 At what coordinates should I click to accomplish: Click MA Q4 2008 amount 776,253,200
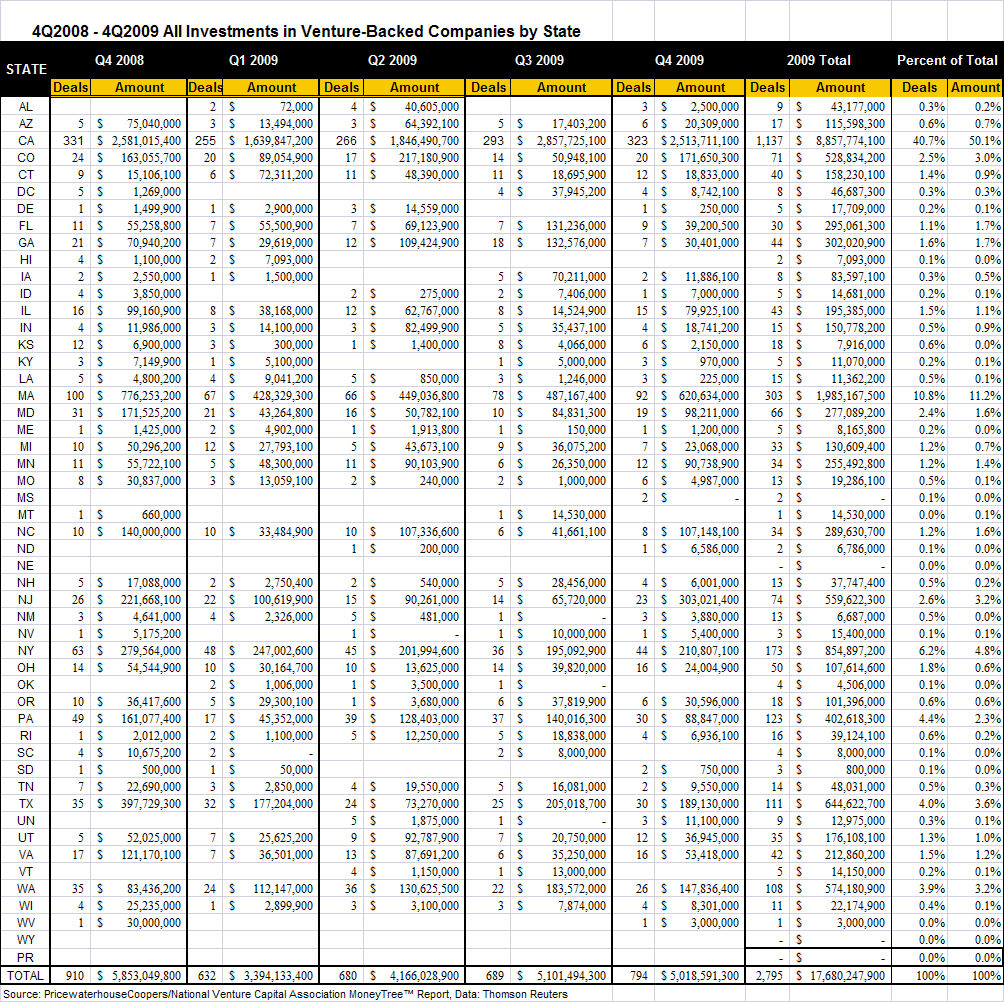(150, 396)
